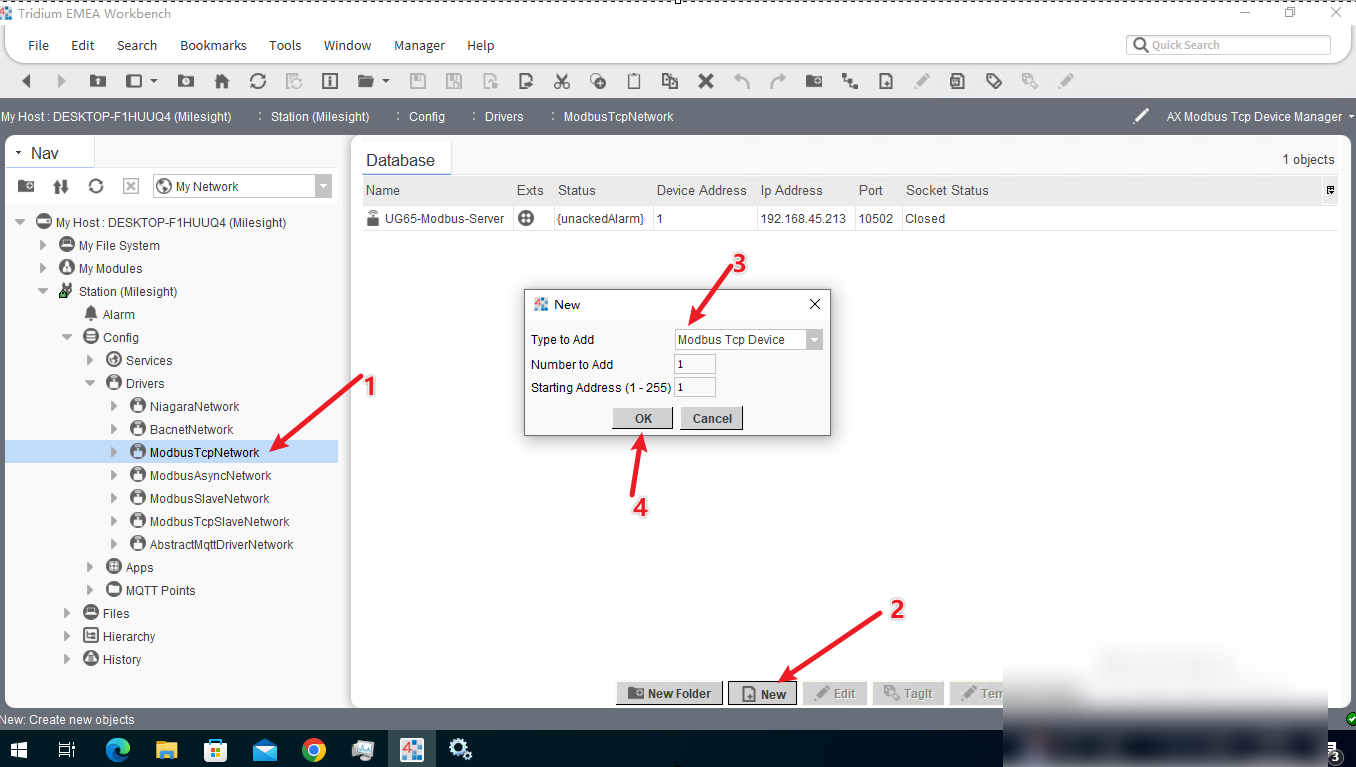Expand the MQTT Points node
The image size is (1356, 767).
pyautogui.click(x=90, y=590)
